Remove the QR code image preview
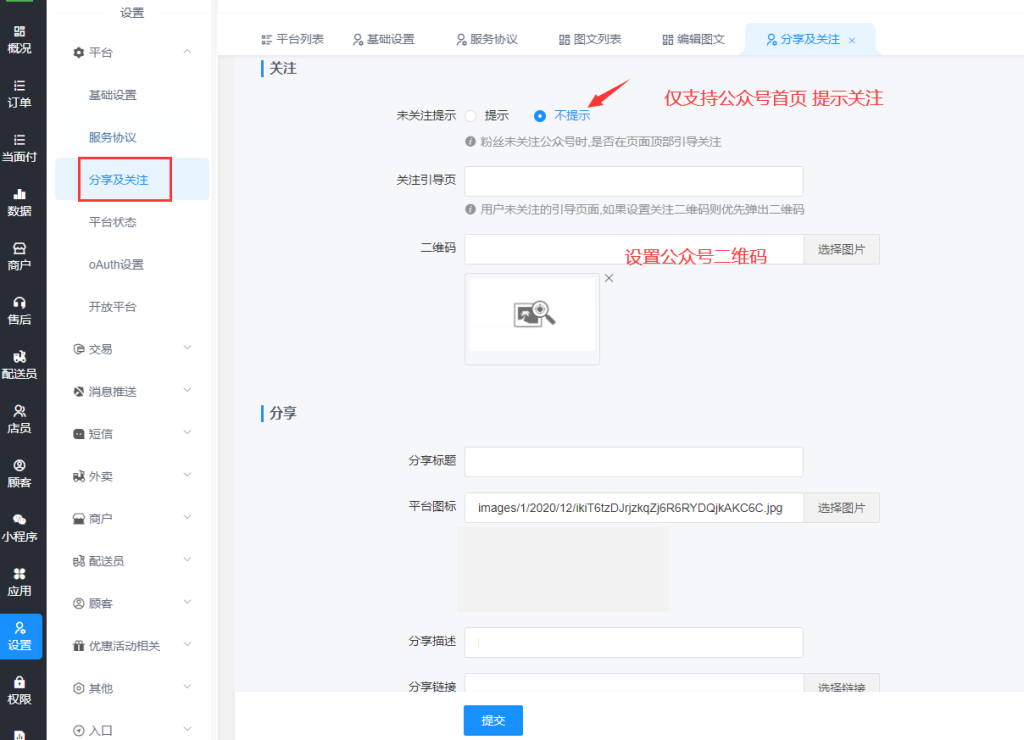Image resolution: width=1024 pixels, height=740 pixels. tap(609, 279)
